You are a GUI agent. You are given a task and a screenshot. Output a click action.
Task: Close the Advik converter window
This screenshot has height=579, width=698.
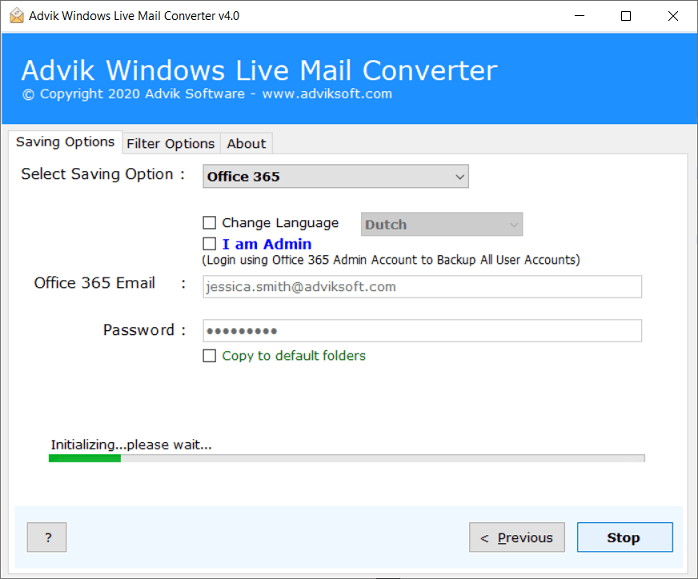click(x=673, y=16)
